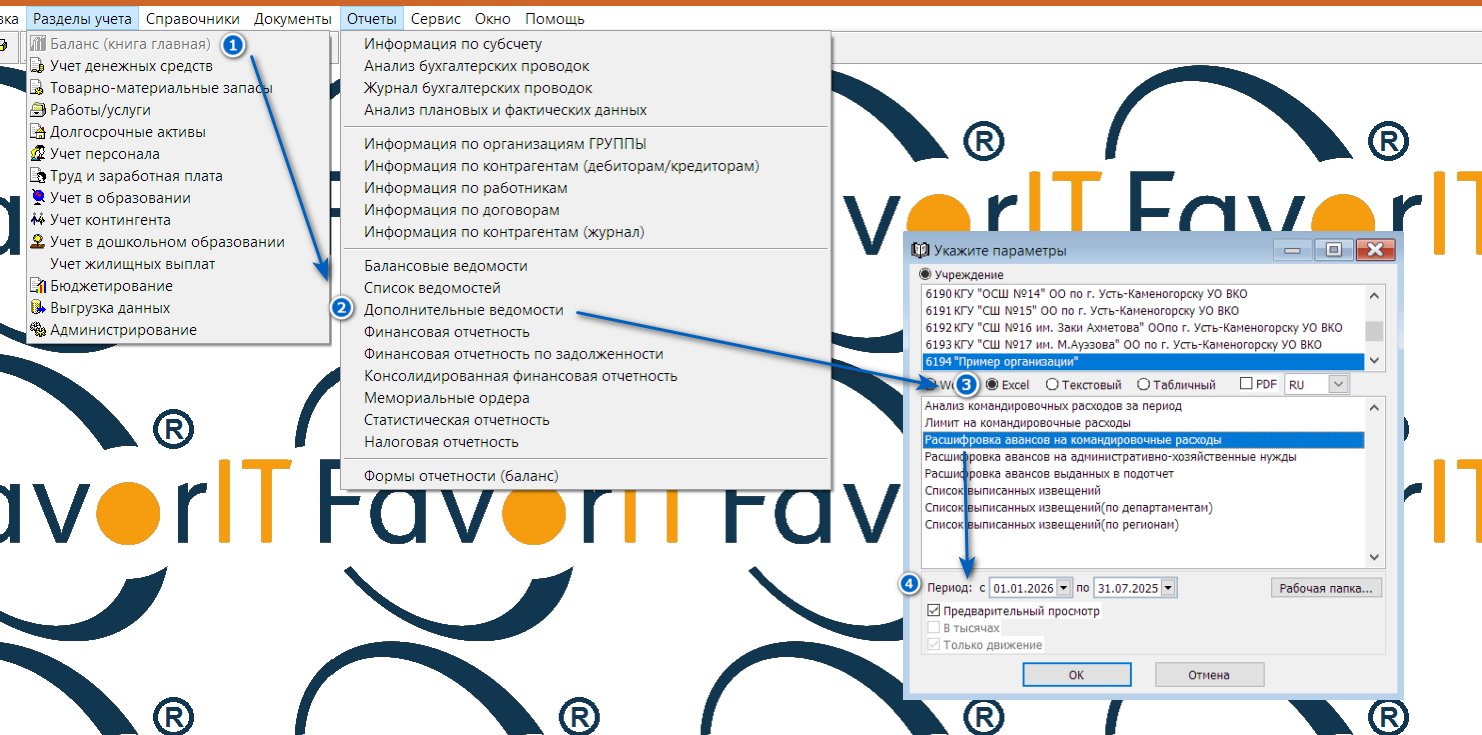Click the Учет персонала icon
Image resolution: width=1482 pixels, height=735 pixels.
point(39,154)
